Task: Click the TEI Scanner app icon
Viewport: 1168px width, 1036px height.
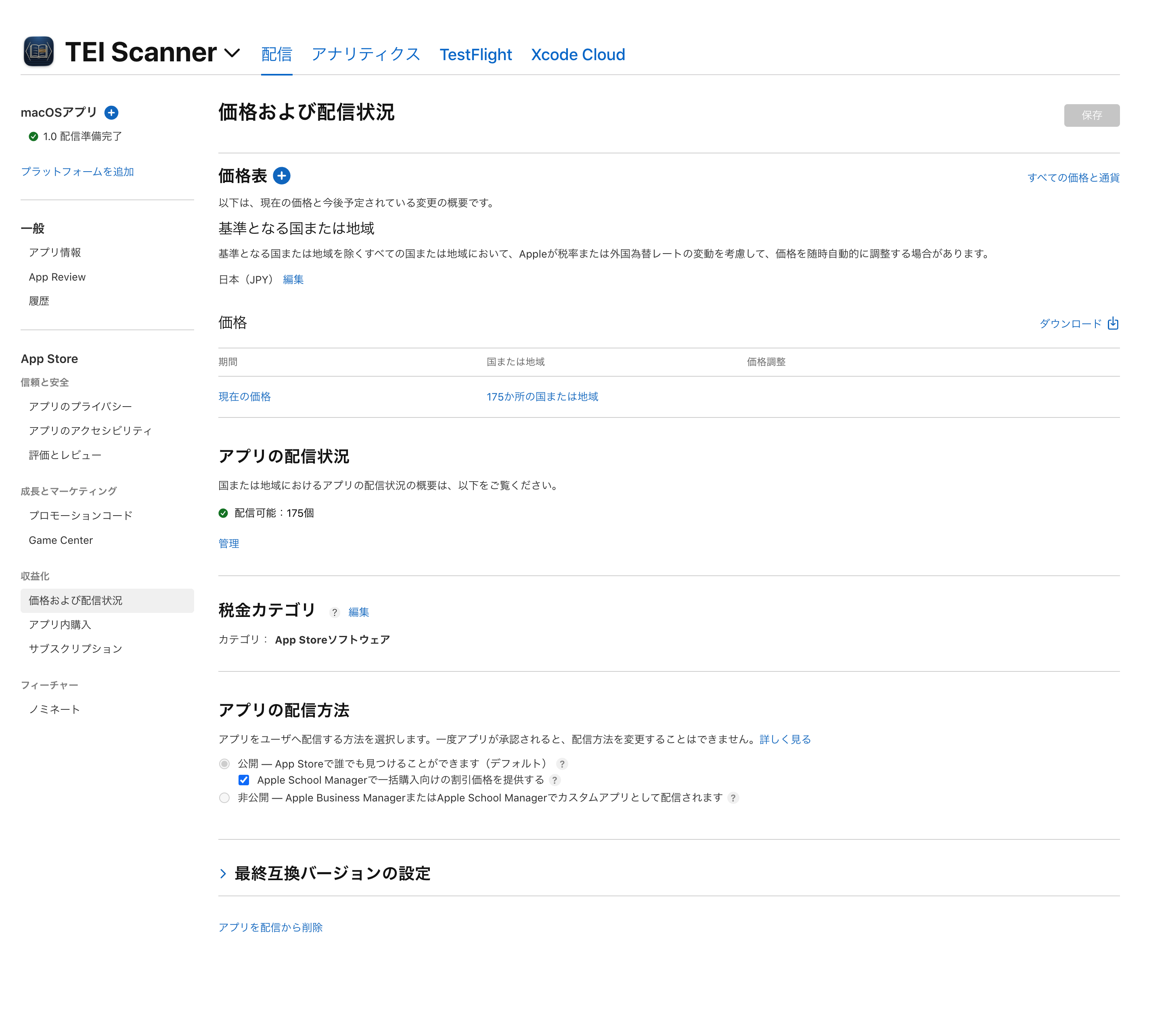Action: coord(38,52)
